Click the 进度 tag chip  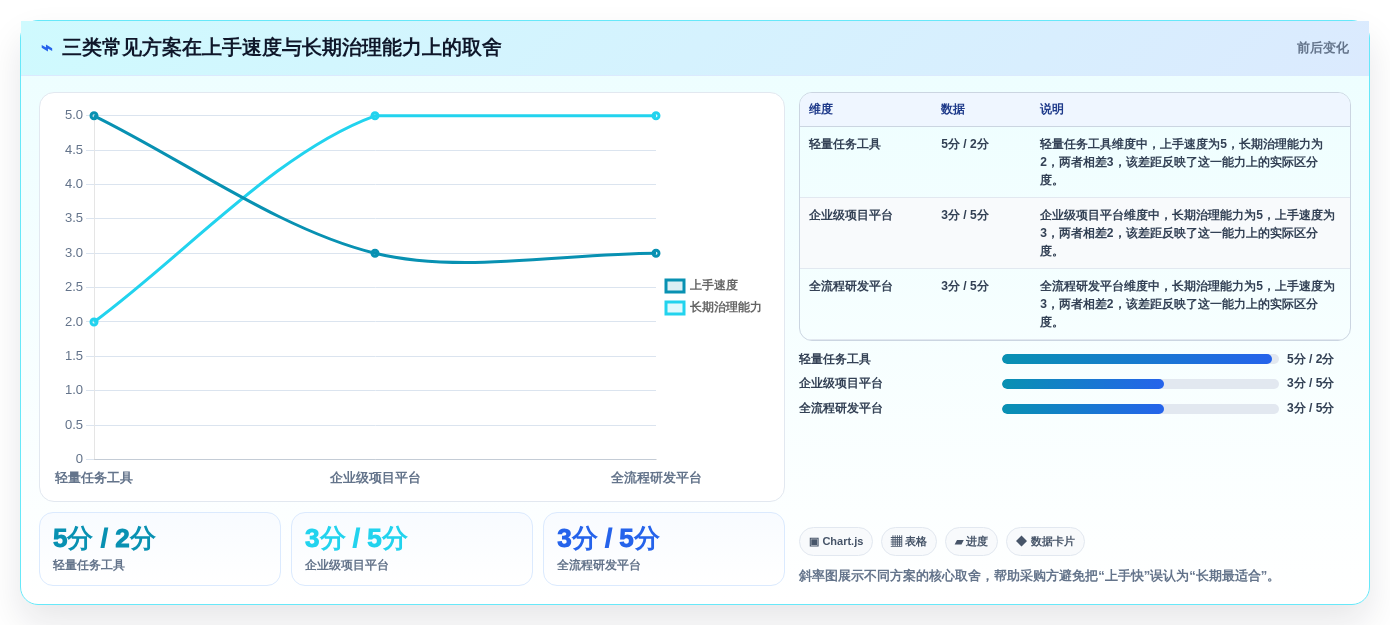[x=971, y=542]
